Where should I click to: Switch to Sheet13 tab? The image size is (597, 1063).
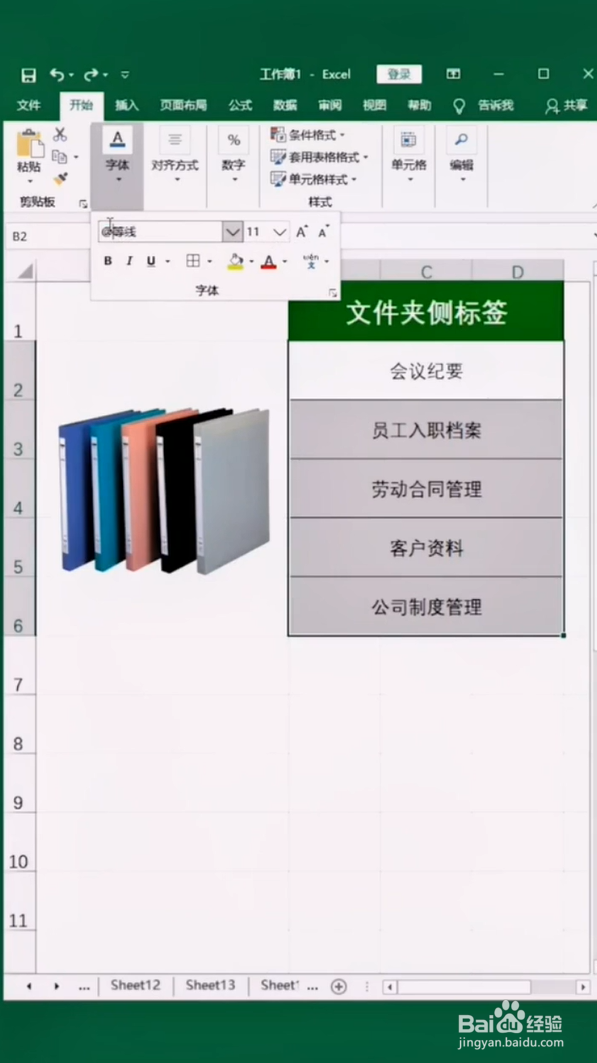[211, 985]
